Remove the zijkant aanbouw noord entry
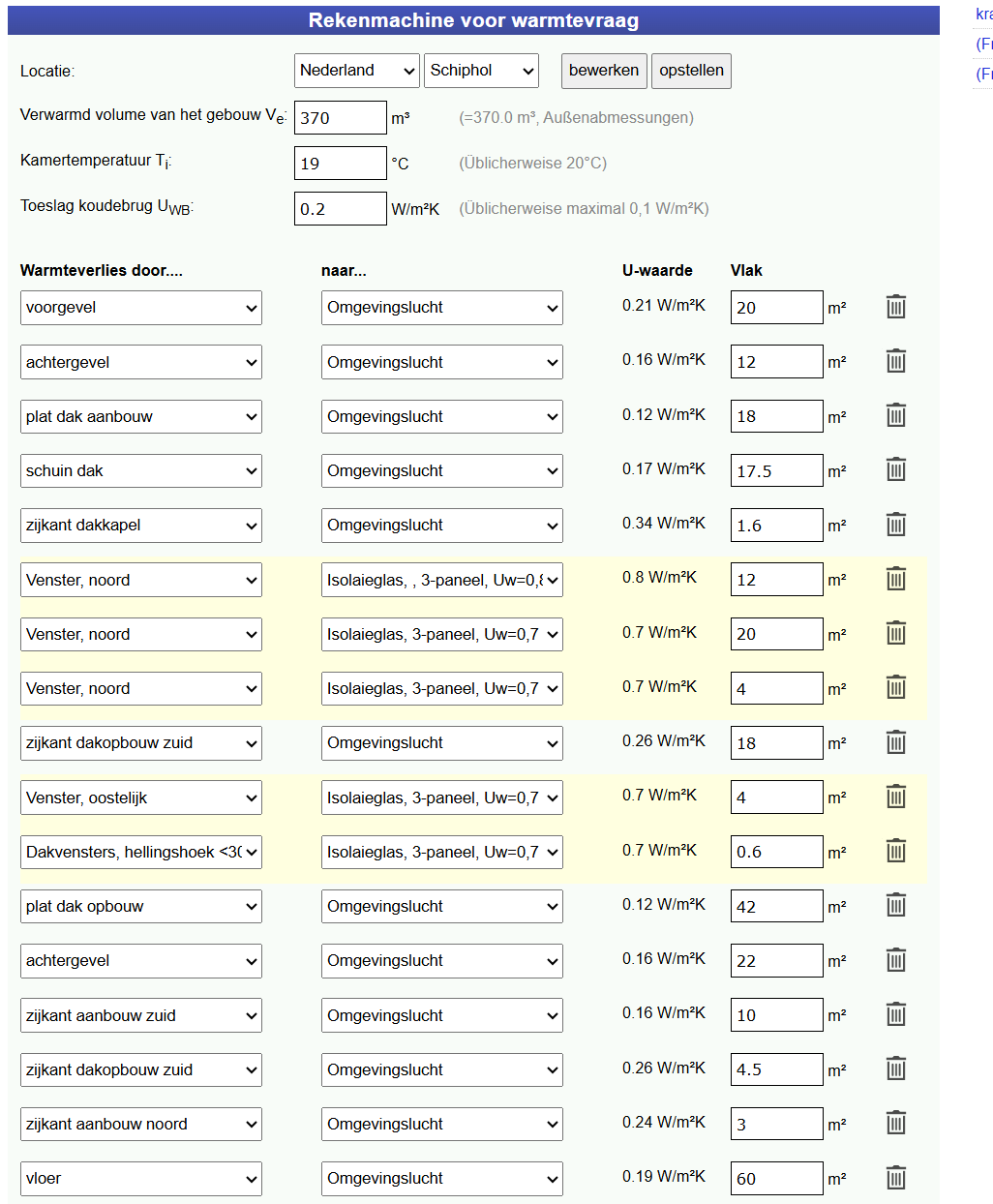The height and width of the screenshot is (1204, 993). point(895,1123)
